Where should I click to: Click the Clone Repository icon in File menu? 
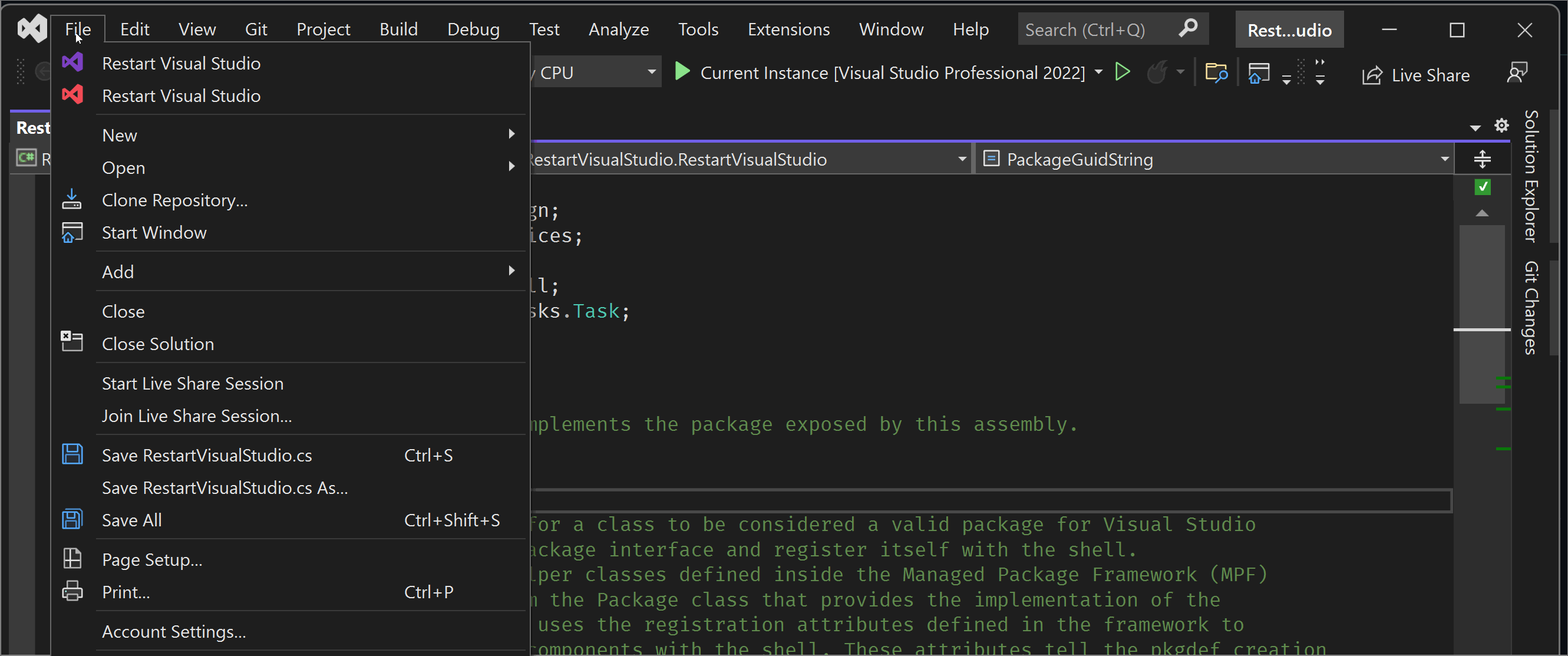click(x=72, y=199)
